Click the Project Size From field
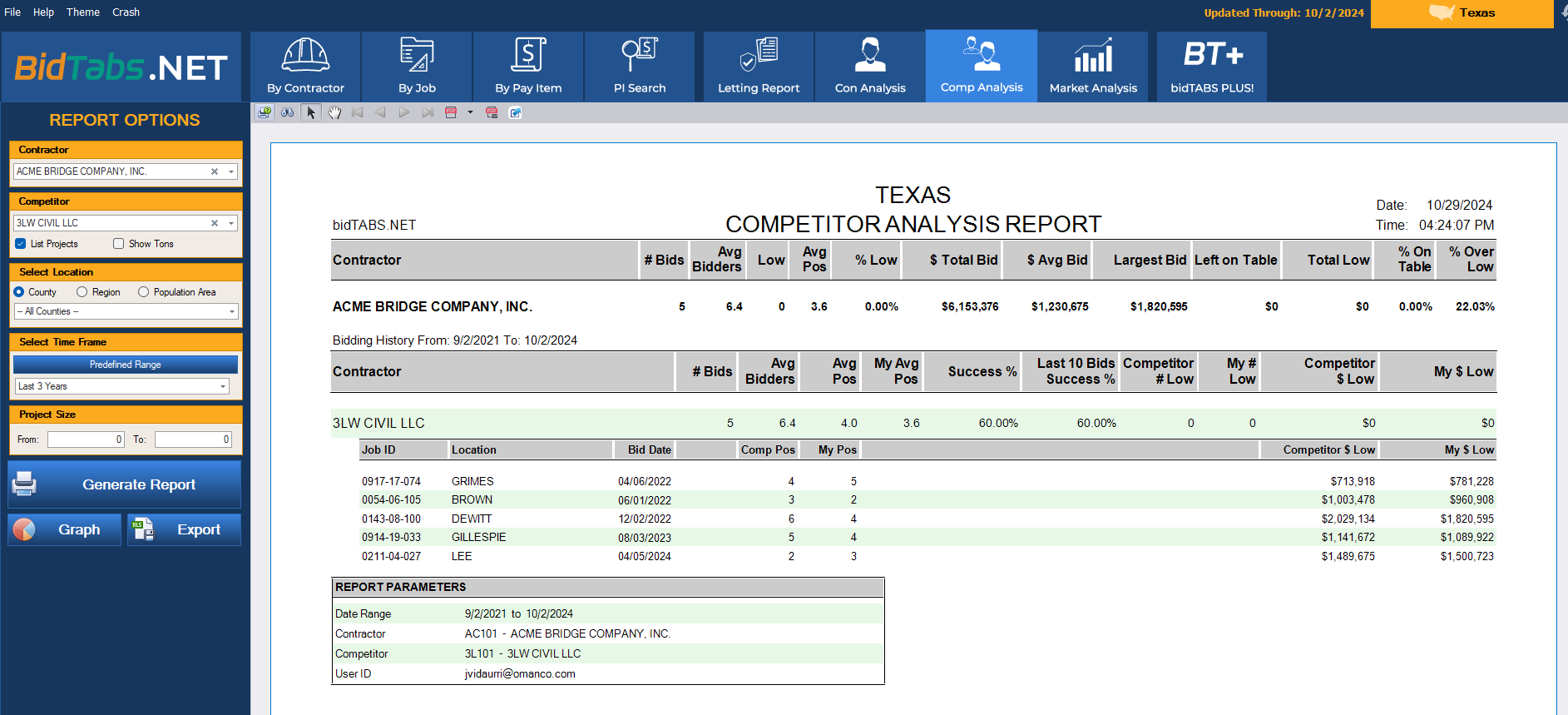The image size is (1568, 715). (x=86, y=439)
